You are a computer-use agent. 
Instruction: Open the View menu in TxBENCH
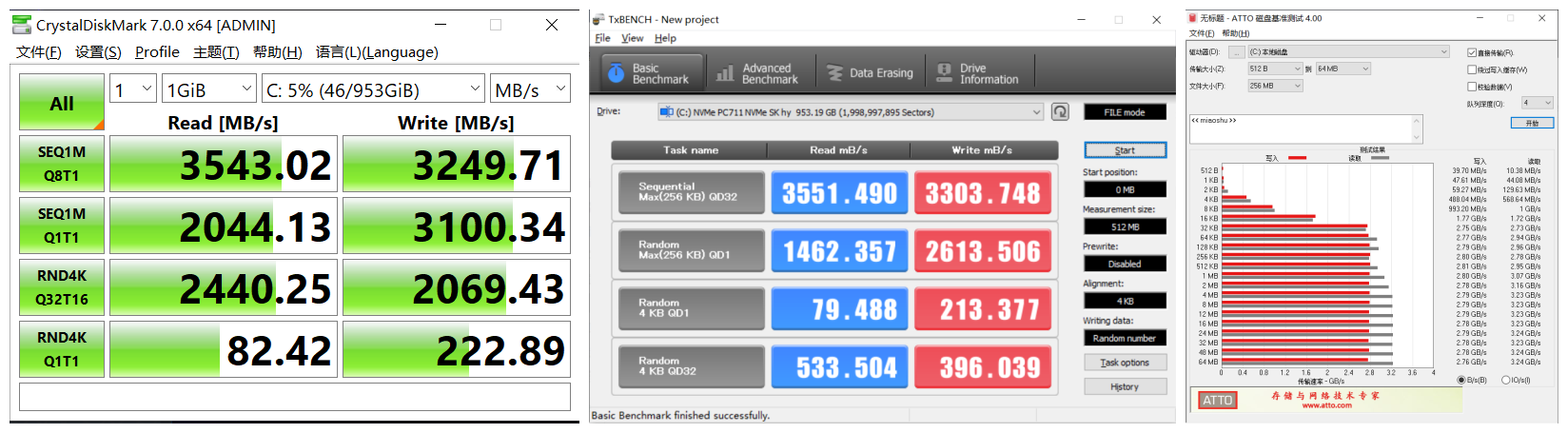[x=632, y=38]
